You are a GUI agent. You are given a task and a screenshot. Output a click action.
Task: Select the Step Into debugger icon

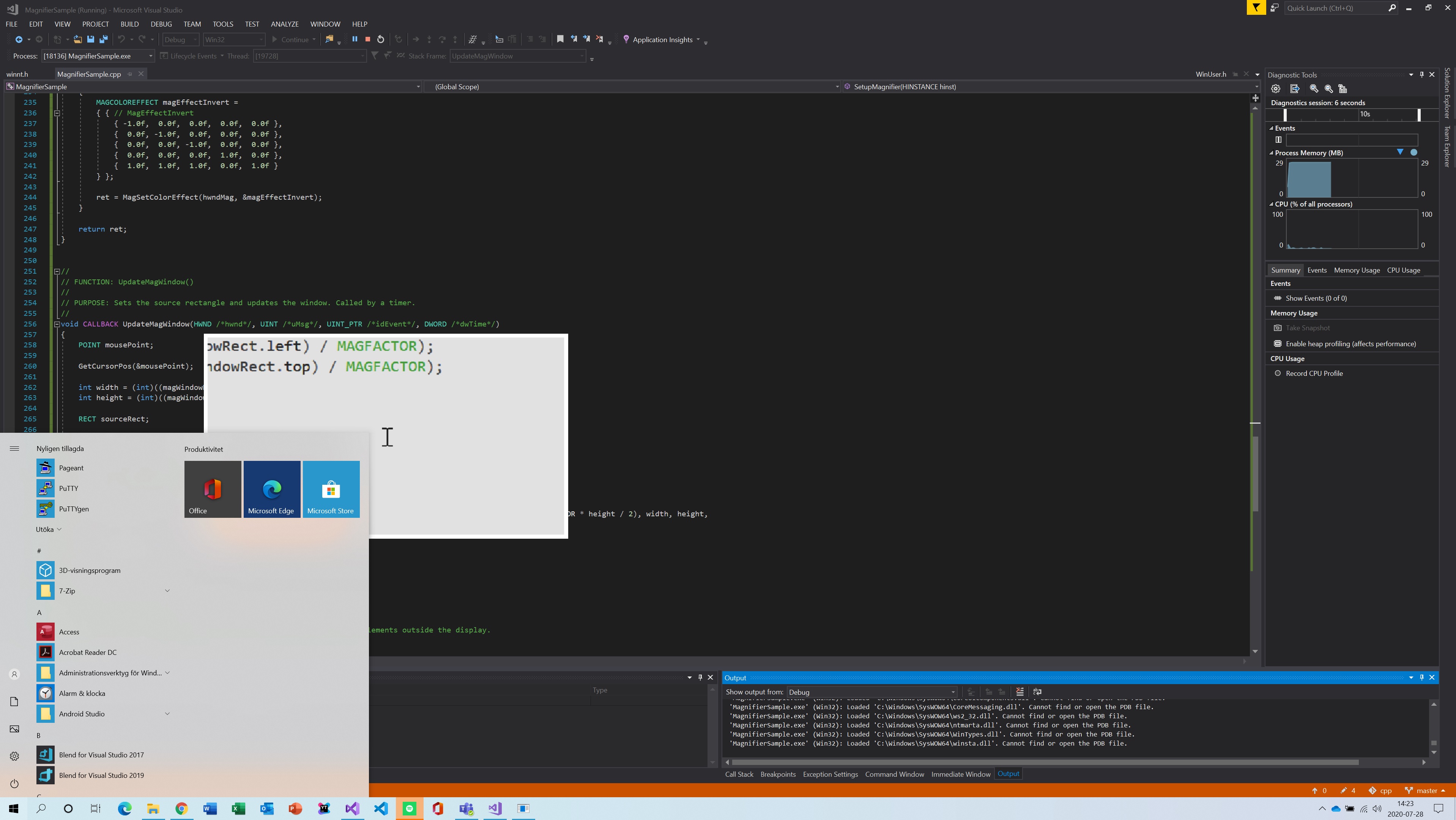(x=430, y=39)
